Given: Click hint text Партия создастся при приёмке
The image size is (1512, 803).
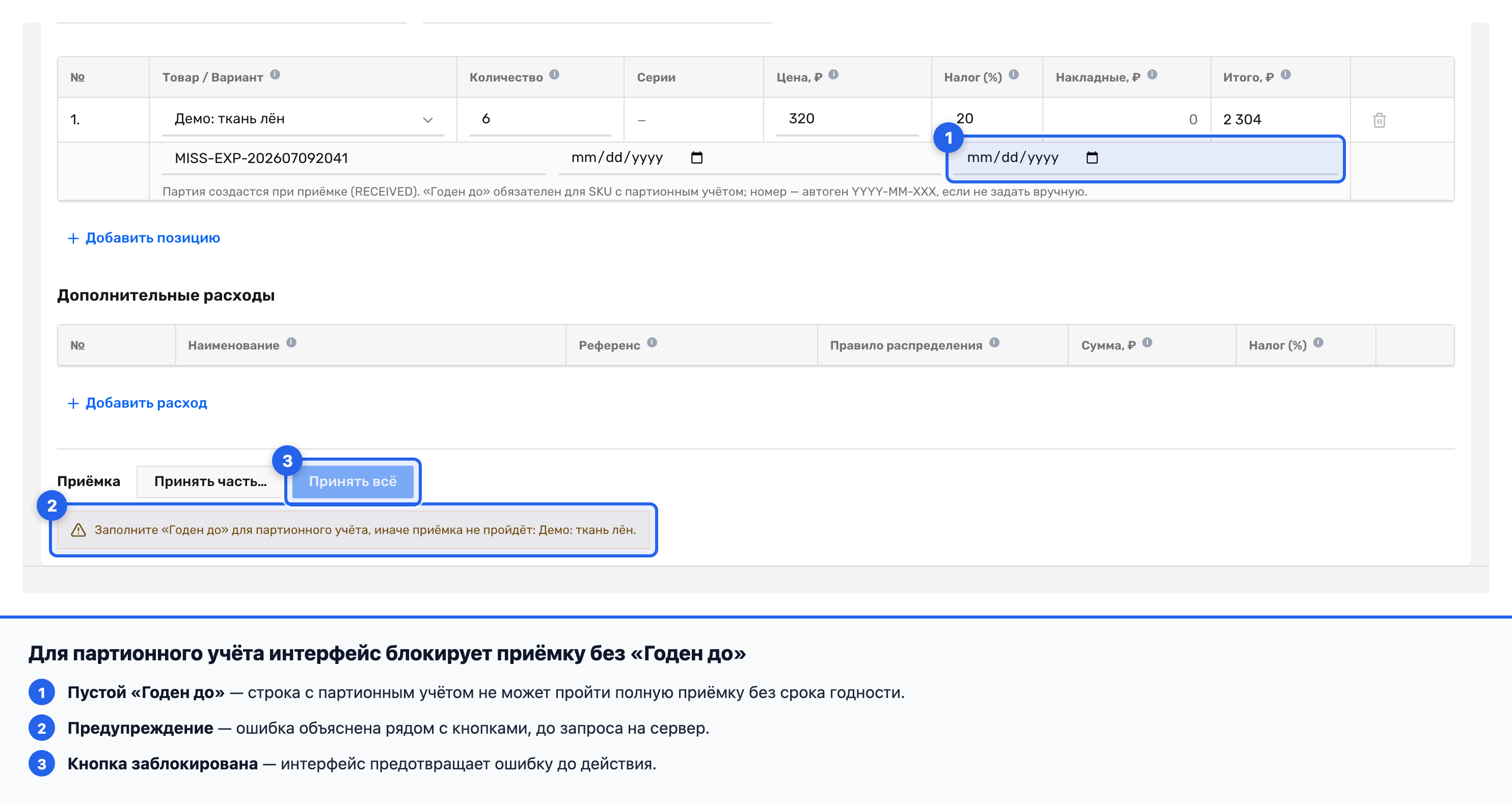Looking at the screenshot, I should point(625,192).
